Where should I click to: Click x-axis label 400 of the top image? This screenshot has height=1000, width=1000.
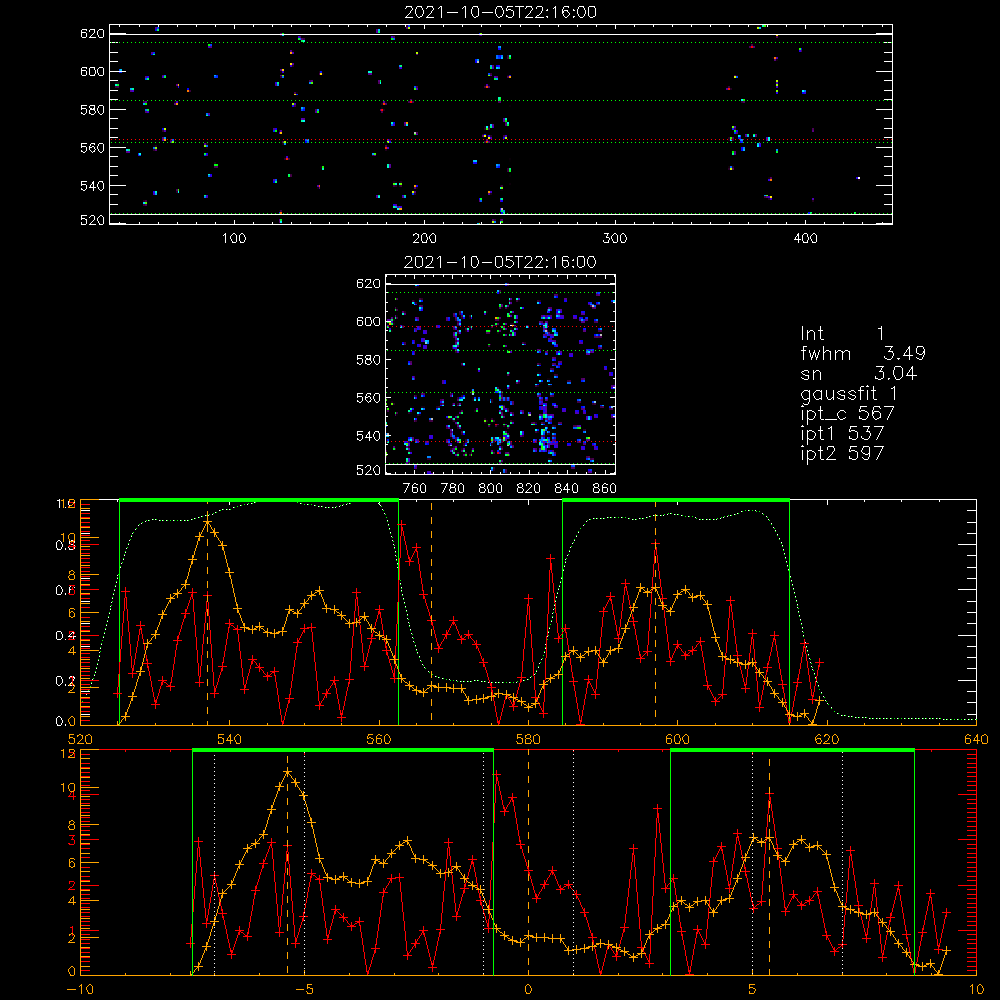point(805,239)
